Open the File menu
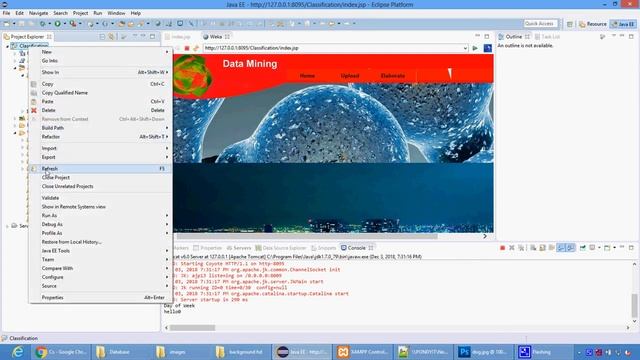The height and width of the screenshot is (360, 640). pos(6,13)
